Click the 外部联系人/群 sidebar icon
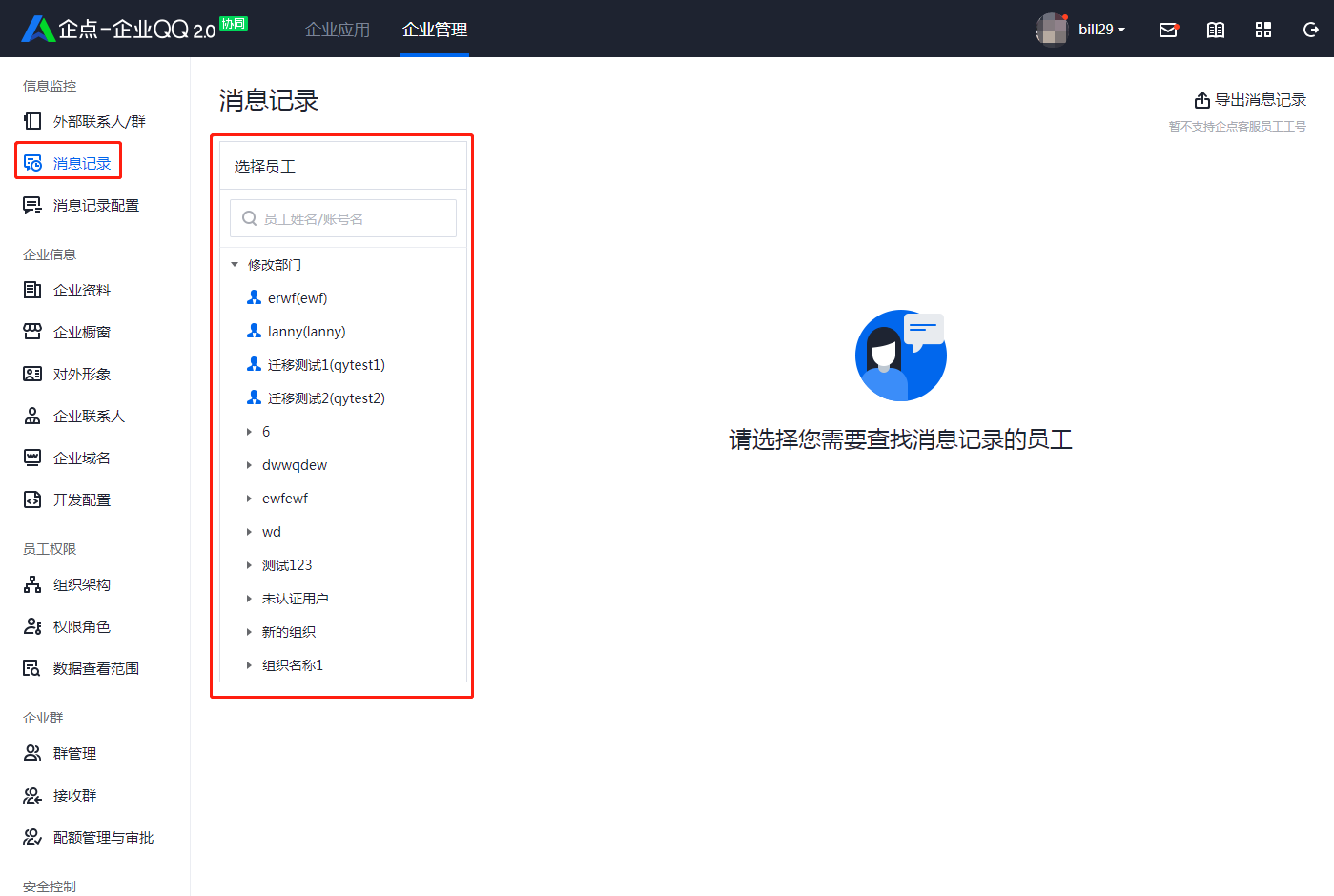Screen dimensions: 1334x896 (32, 121)
